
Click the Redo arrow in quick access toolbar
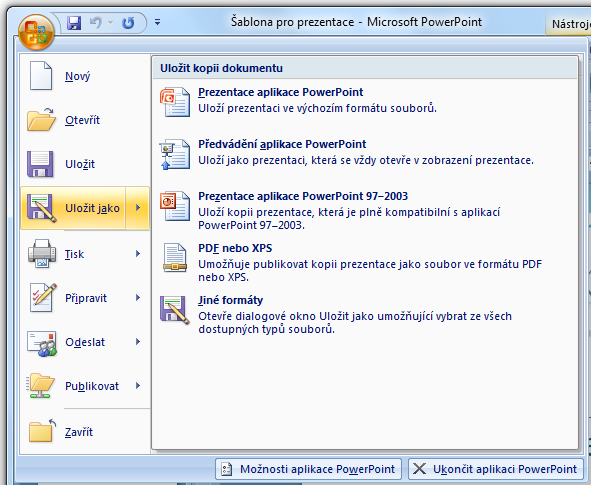(128, 23)
